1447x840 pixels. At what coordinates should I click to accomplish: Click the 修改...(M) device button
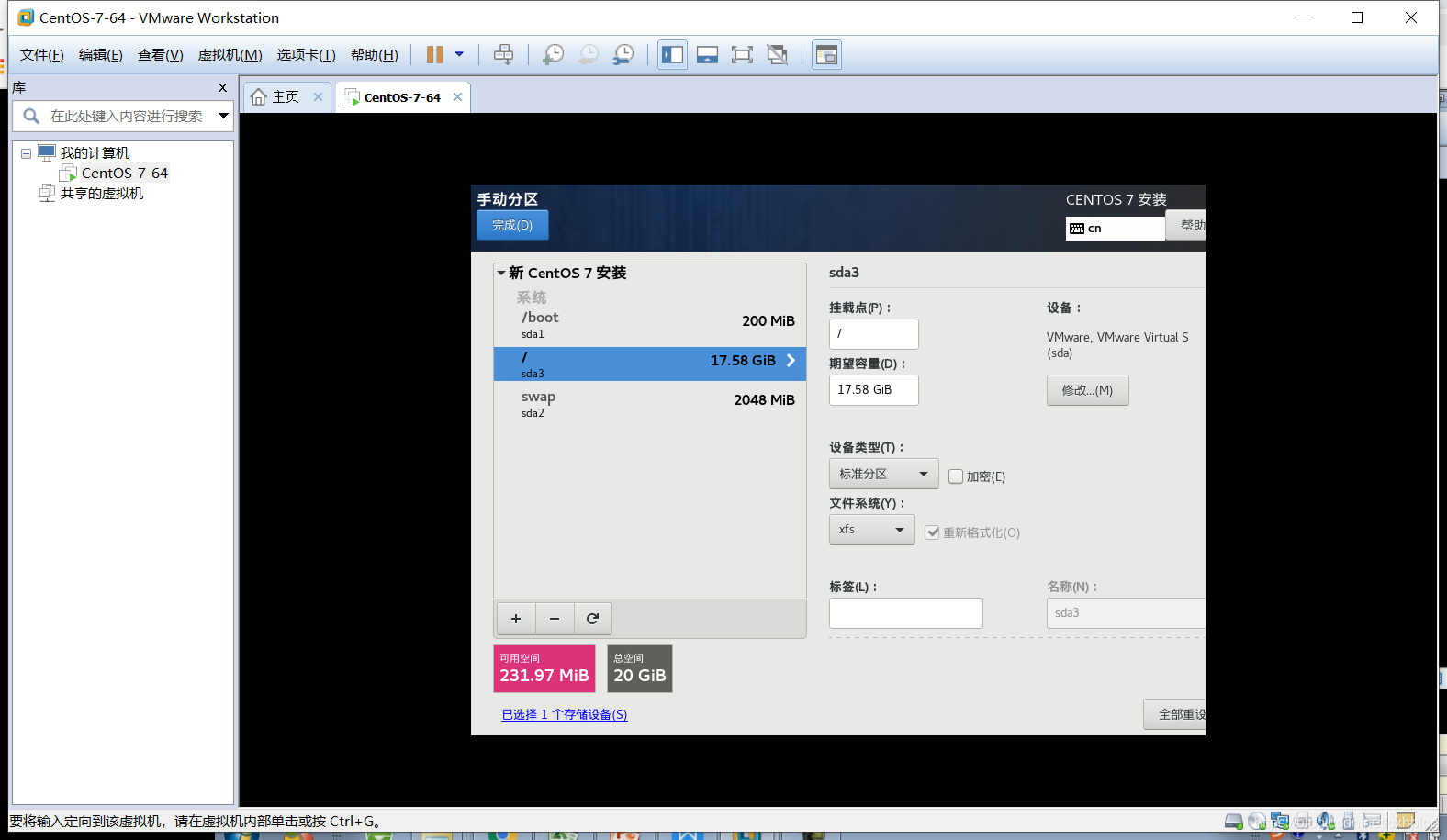pyautogui.click(x=1087, y=390)
